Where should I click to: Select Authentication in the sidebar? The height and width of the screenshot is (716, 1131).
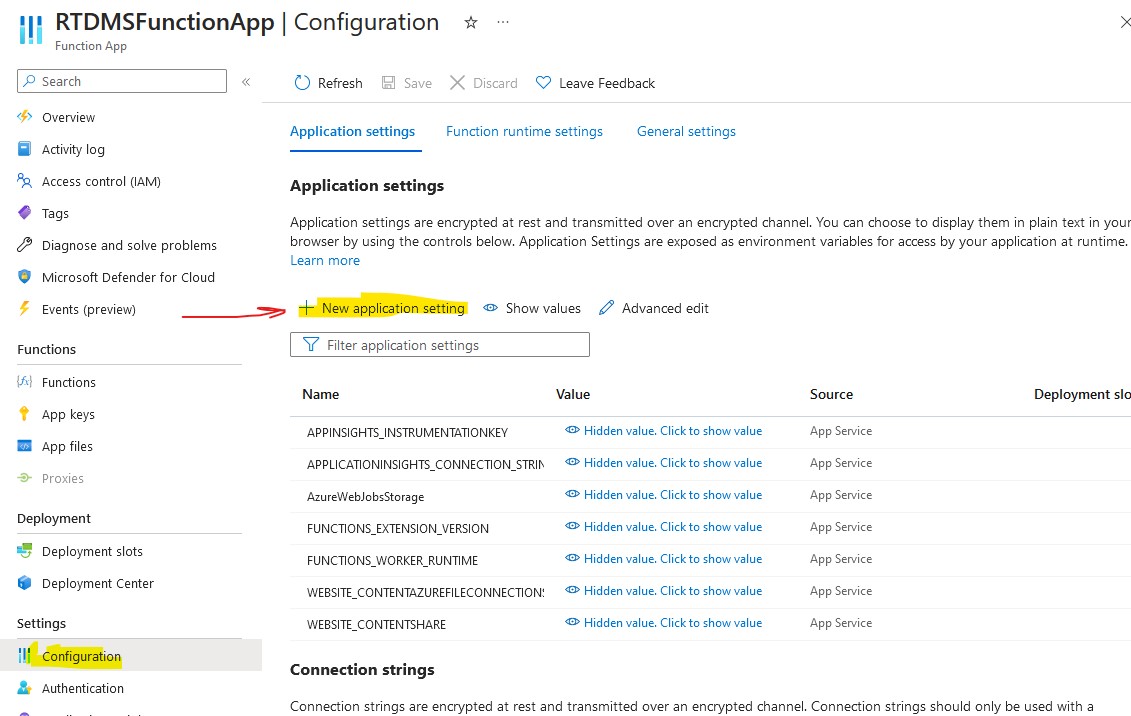tap(83, 688)
